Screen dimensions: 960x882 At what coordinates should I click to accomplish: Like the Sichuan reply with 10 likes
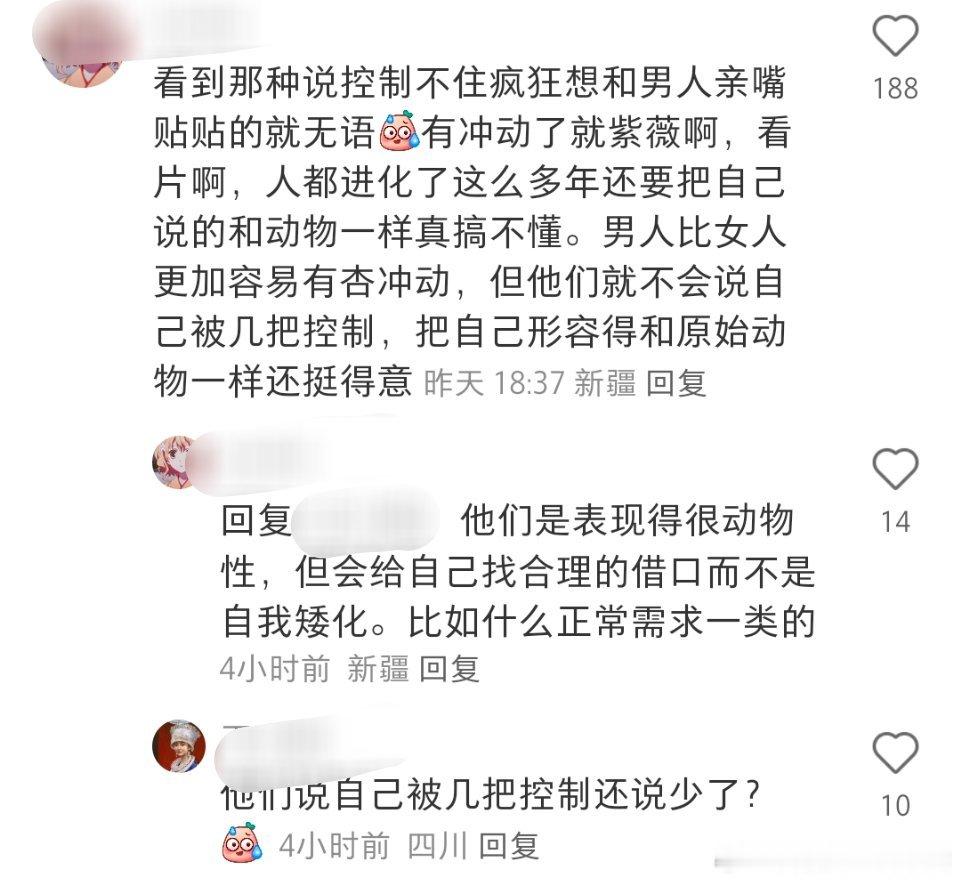895,752
